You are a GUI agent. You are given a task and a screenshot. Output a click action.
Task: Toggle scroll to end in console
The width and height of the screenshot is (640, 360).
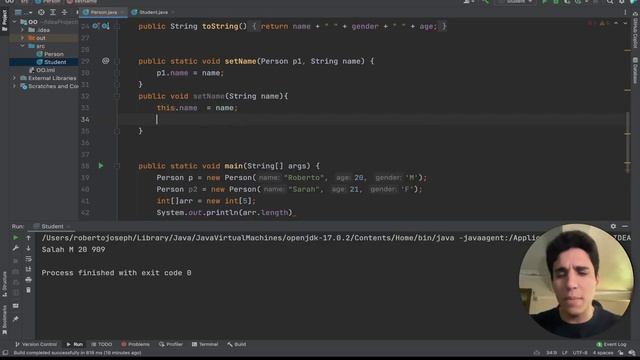pos(28,269)
